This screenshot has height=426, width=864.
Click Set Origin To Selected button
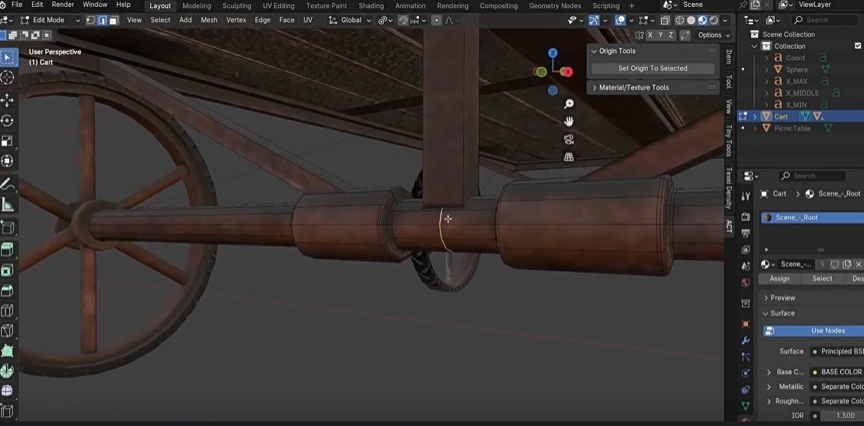(x=652, y=68)
